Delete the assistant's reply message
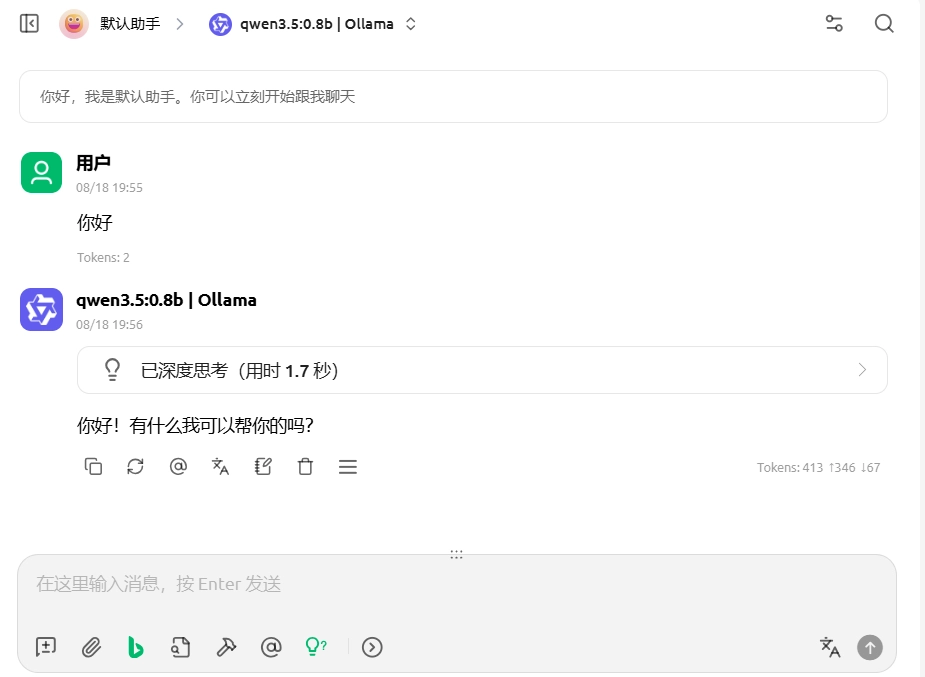Image resolution: width=925 pixels, height=677 pixels. pos(306,467)
